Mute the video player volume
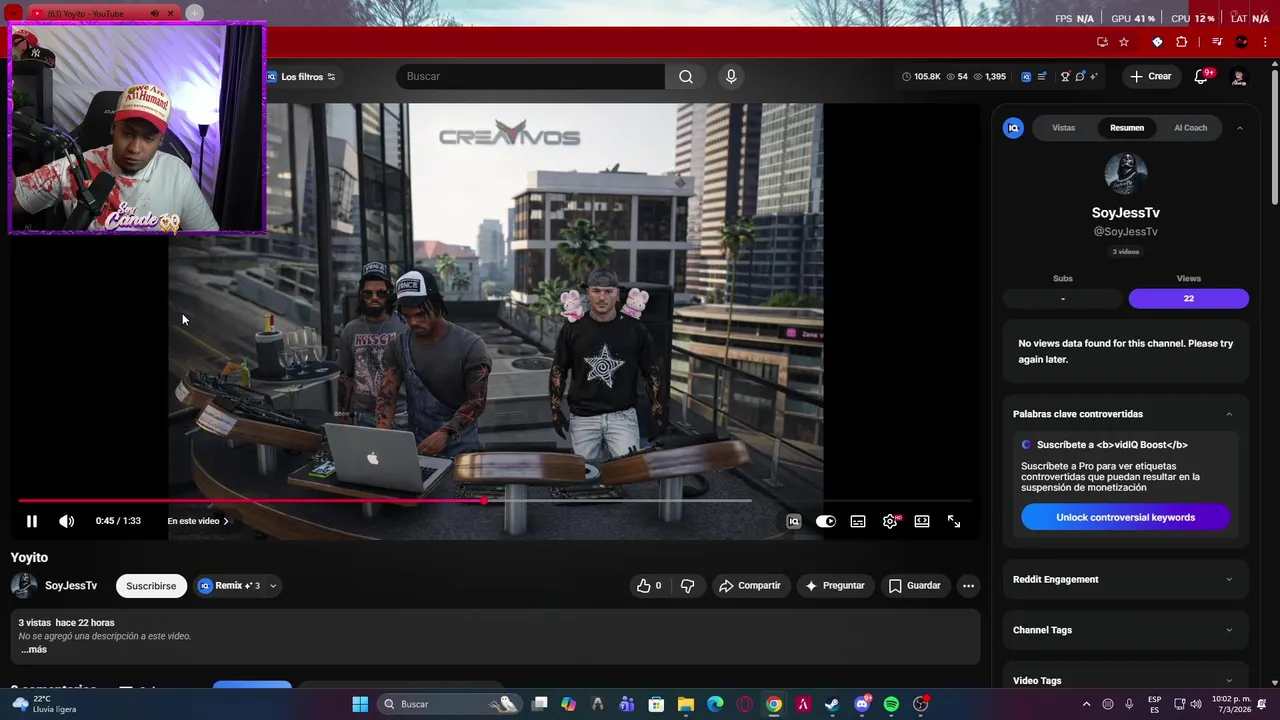Viewport: 1280px width, 720px height. [x=66, y=521]
